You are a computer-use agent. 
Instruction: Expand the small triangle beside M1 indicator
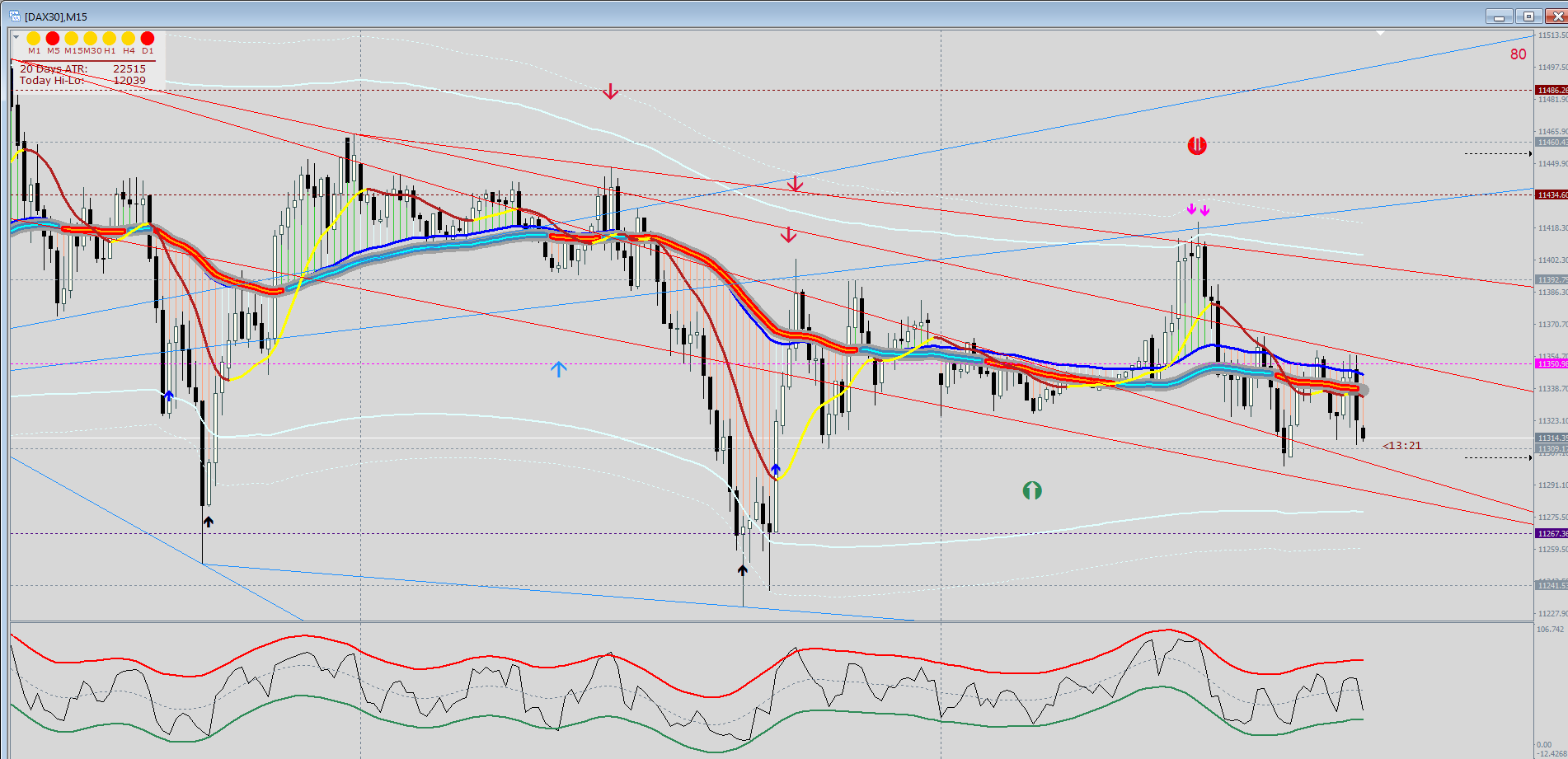[x=16, y=37]
